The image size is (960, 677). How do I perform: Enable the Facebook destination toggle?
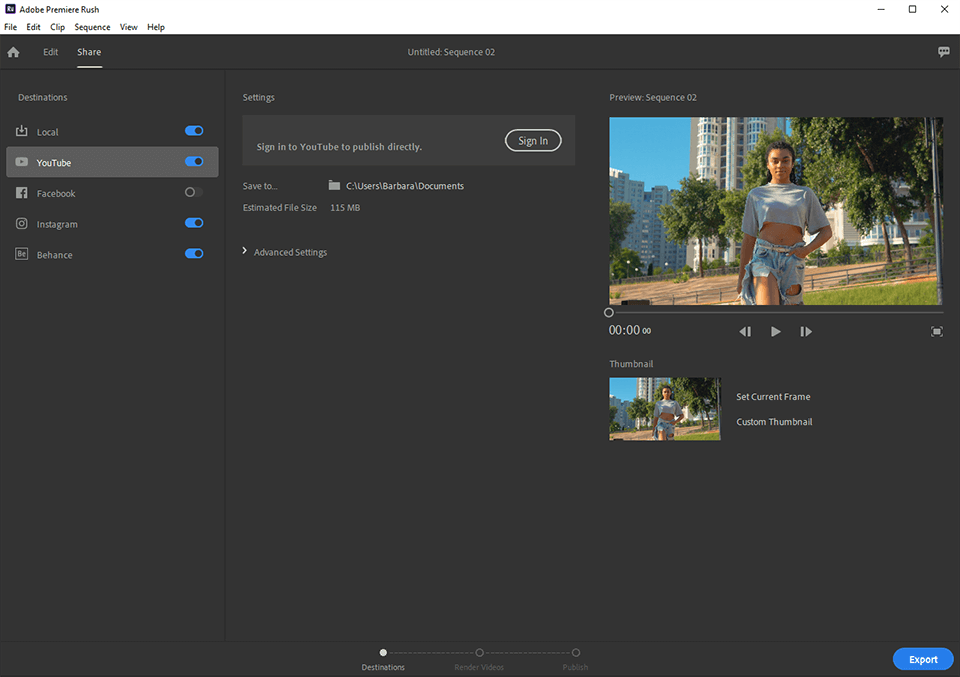pyautogui.click(x=194, y=192)
